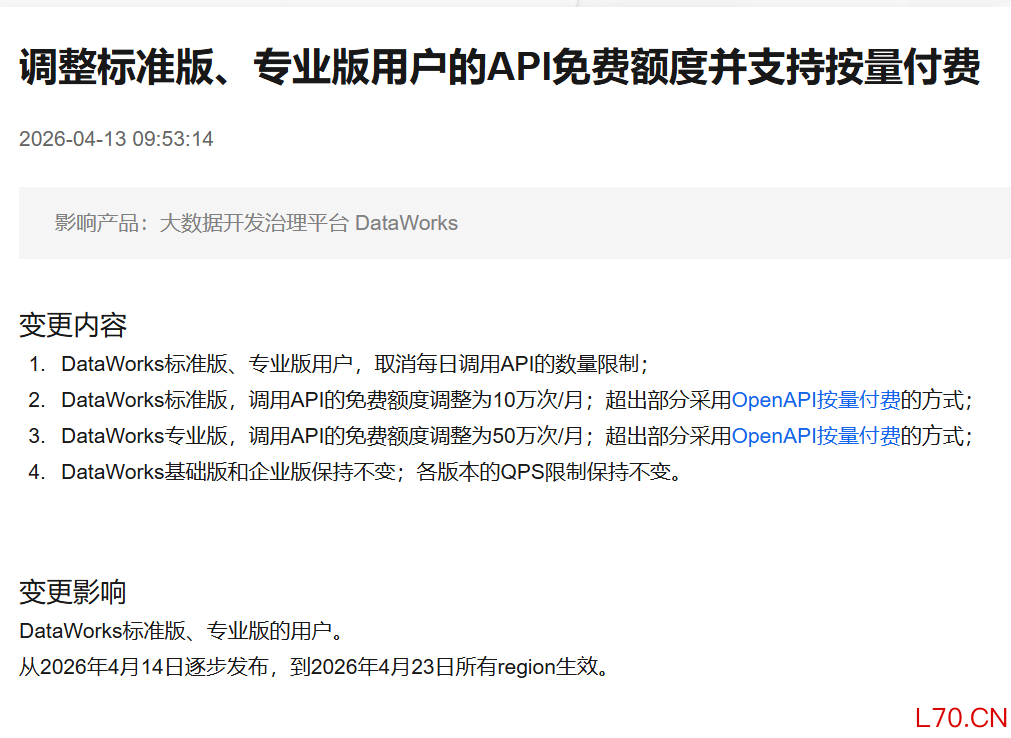Click the 变更内容 section heading
Screen dimensions: 1011x738
pyautogui.click(x=73, y=325)
